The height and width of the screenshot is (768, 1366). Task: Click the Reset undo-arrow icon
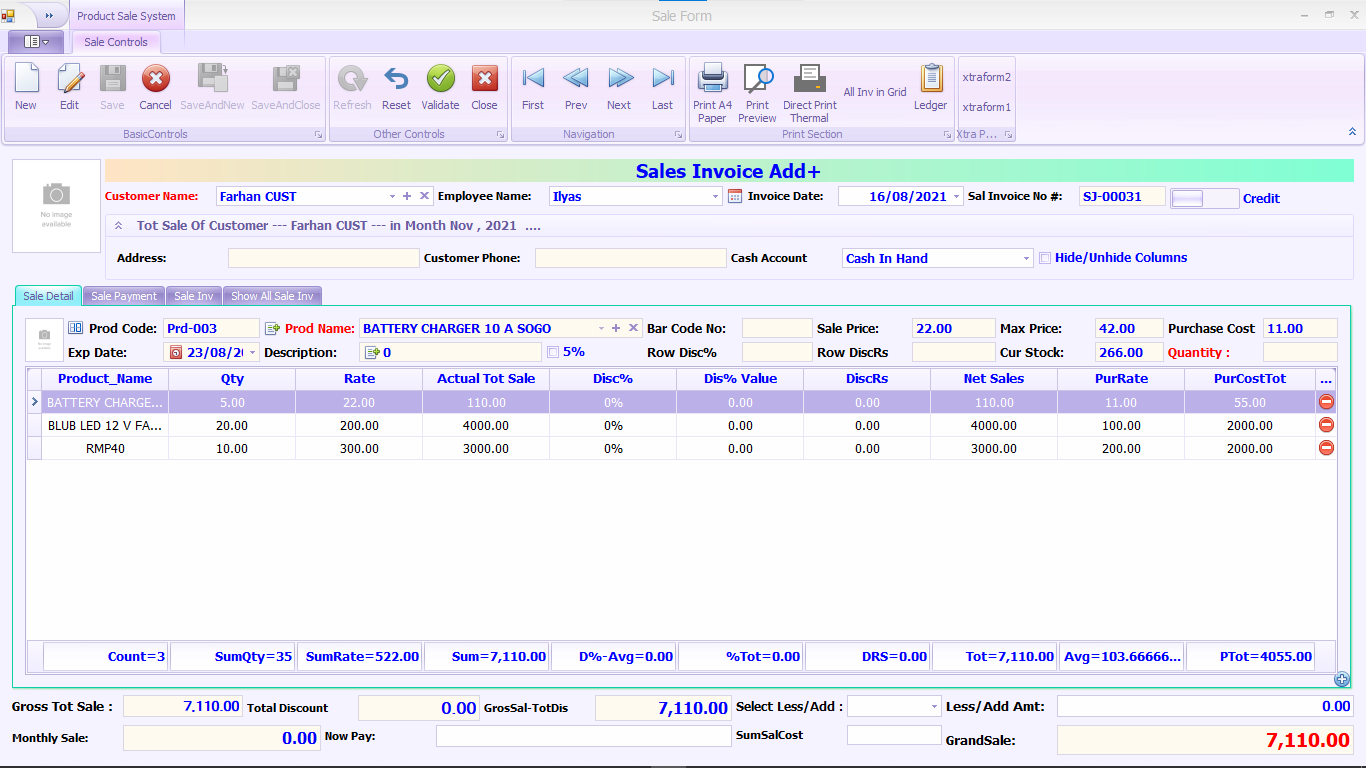(x=396, y=79)
